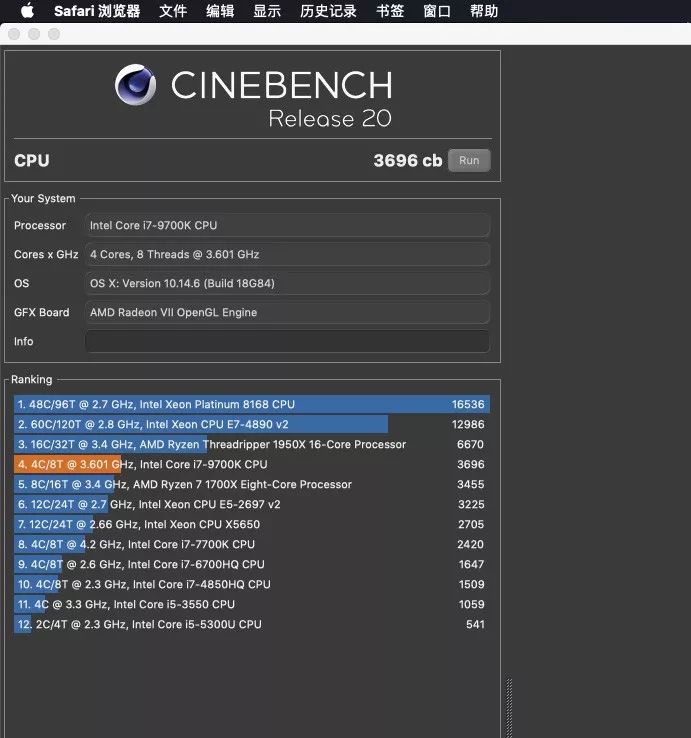Select ranking row 8 i7-7700K
The width and height of the screenshot is (691, 738).
[252, 545]
